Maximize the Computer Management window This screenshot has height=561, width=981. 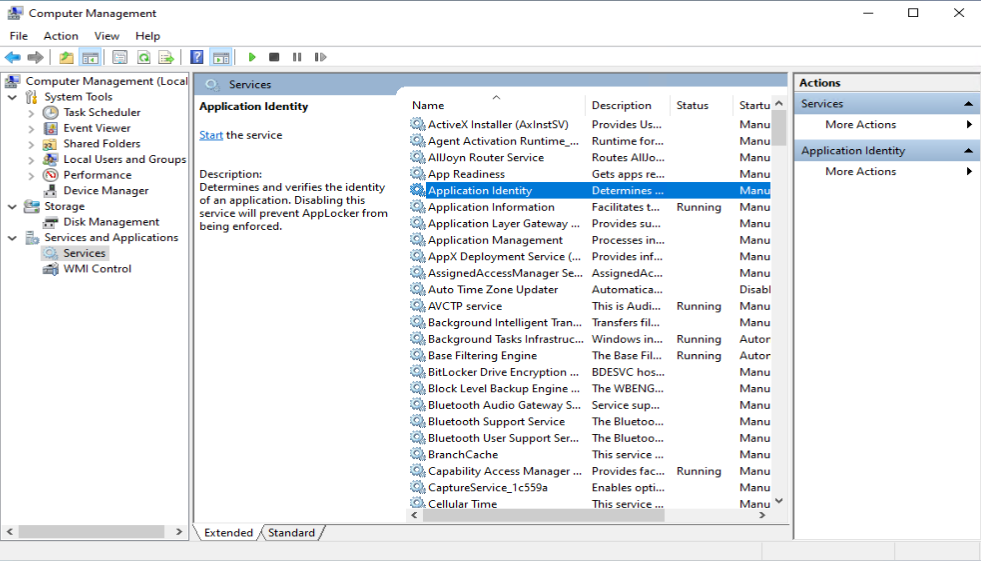(913, 13)
